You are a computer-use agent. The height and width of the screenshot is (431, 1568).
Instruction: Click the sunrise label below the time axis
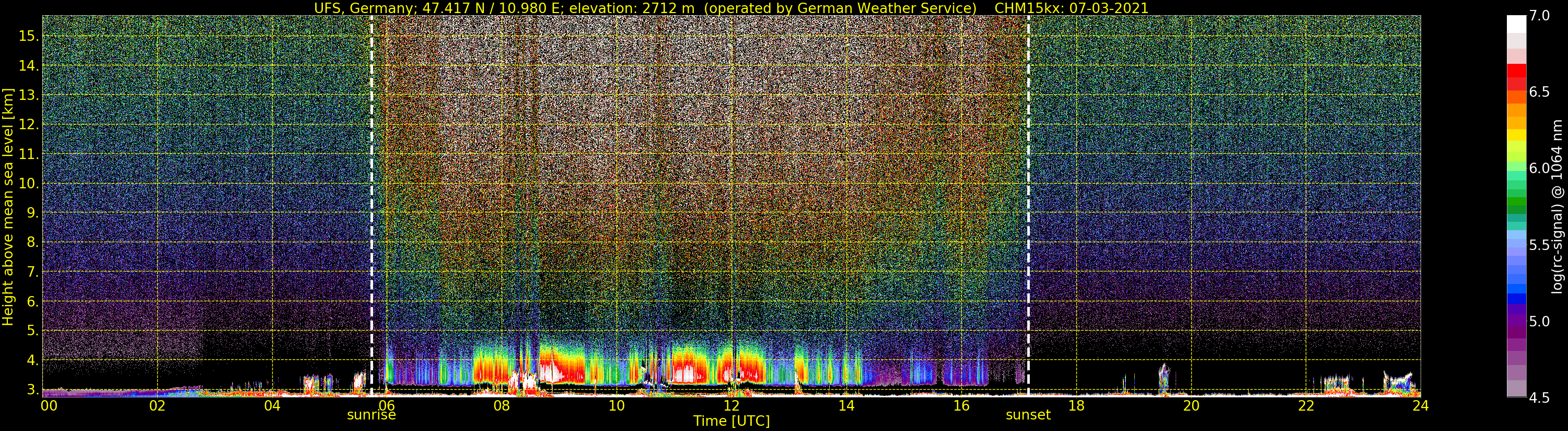[x=370, y=415]
